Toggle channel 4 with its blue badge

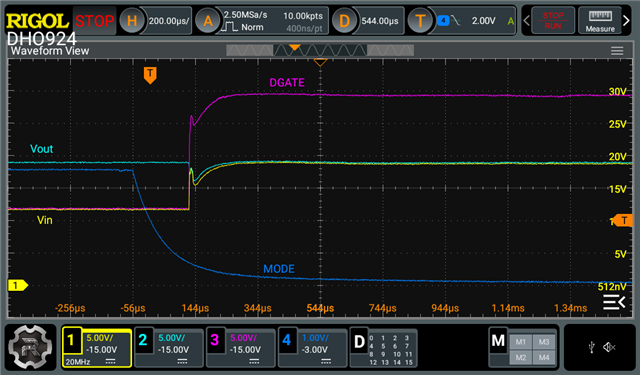click(x=287, y=340)
